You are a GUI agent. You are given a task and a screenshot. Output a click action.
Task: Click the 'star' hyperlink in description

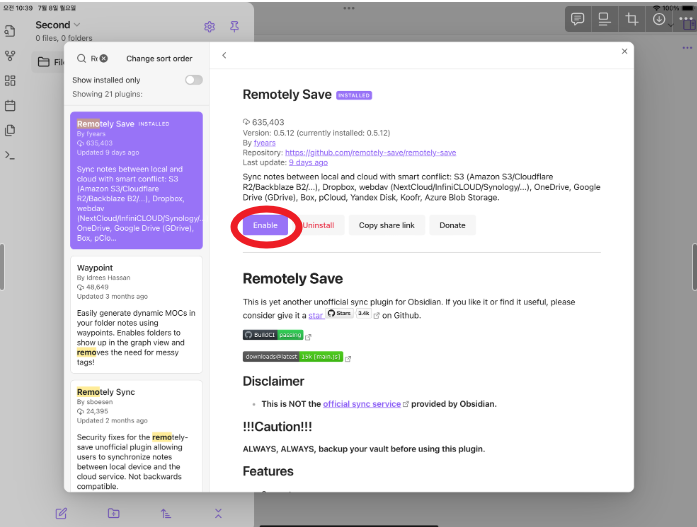[316, 315]
